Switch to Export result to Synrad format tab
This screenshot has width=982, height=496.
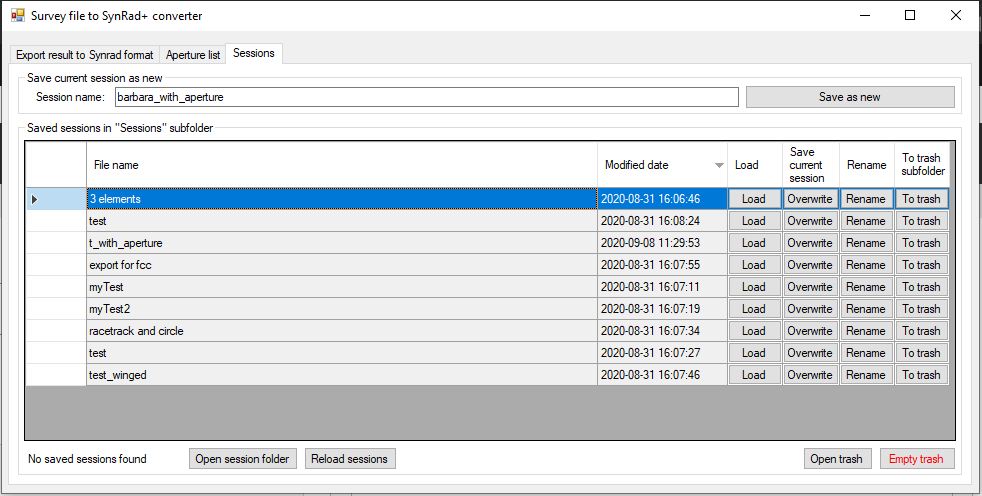[x=85, y=55]
